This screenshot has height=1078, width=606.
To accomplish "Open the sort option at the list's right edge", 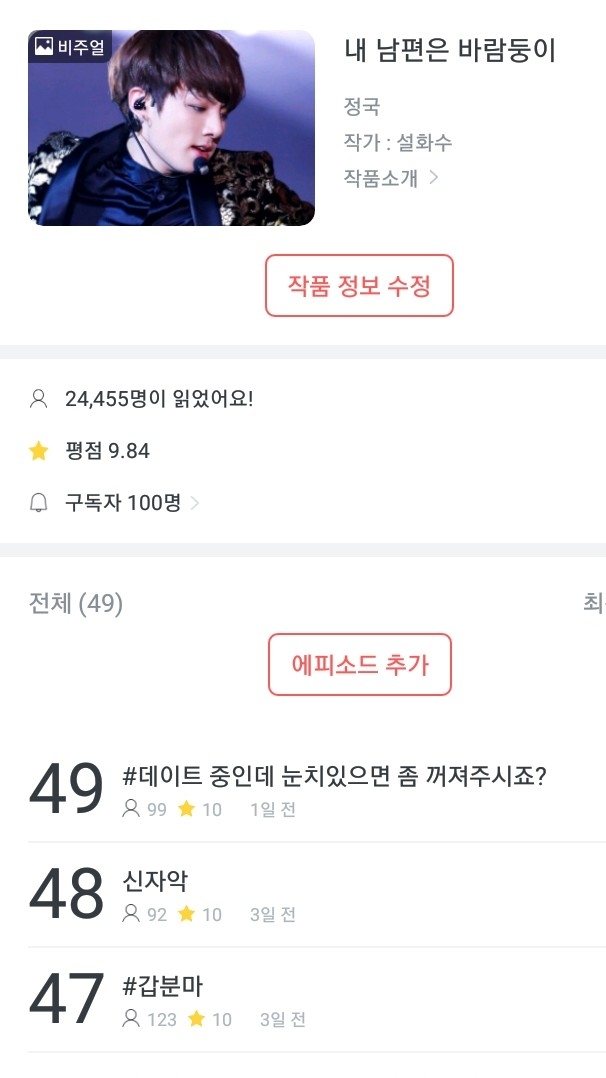I will 593,603.
